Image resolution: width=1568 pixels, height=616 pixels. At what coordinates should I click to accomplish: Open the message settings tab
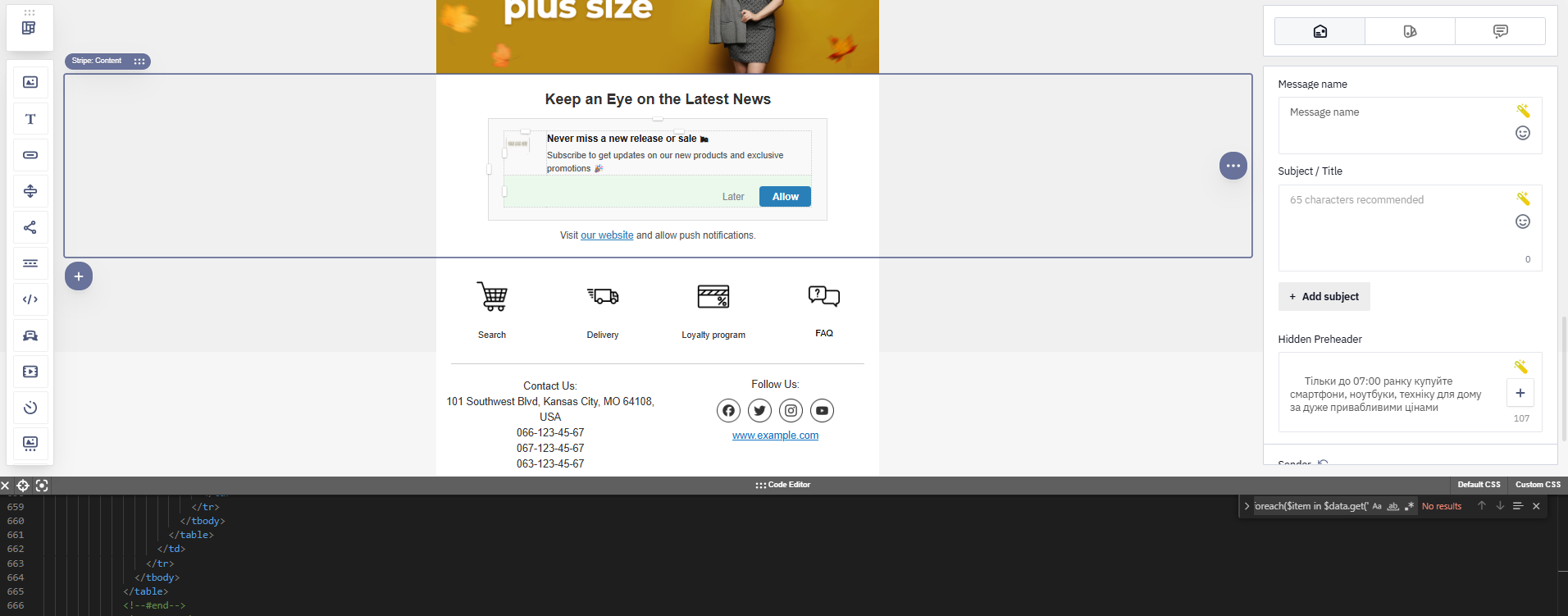coord(1320,31)
